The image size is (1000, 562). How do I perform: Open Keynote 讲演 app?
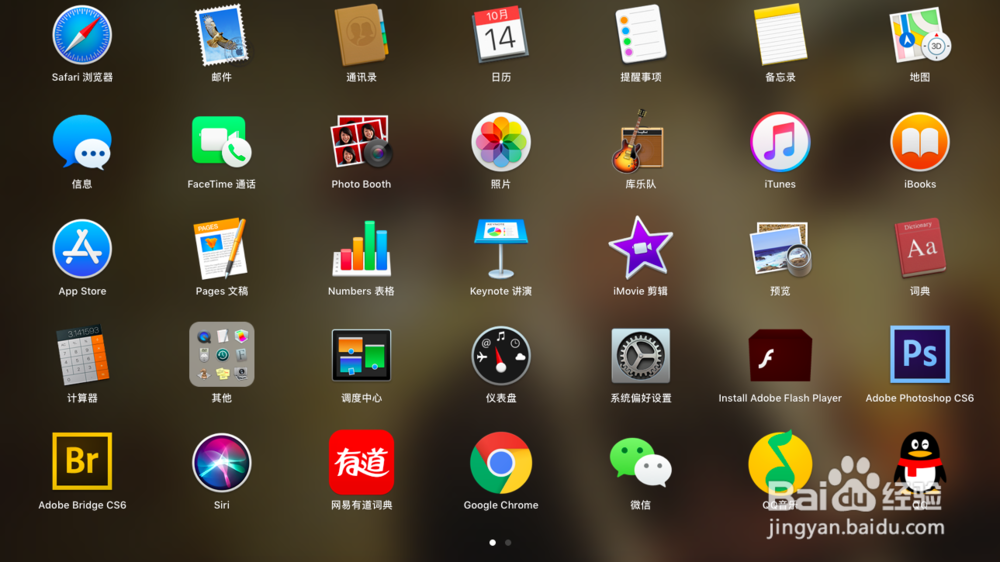tap(501, 249)
